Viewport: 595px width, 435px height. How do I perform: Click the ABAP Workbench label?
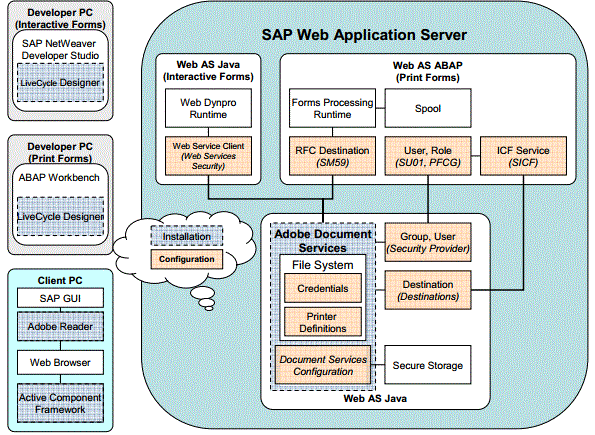(59, 178)
